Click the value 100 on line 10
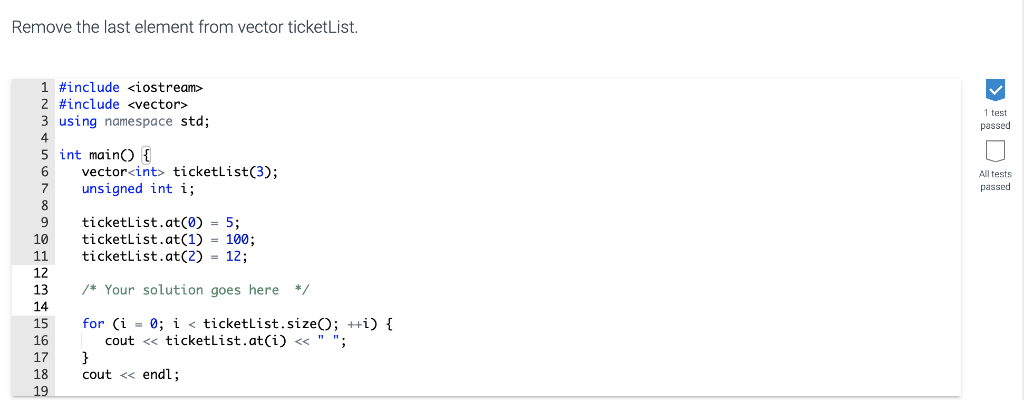Image resolution: width=1024 pixels, height=400 pixels. coord(237,240)
